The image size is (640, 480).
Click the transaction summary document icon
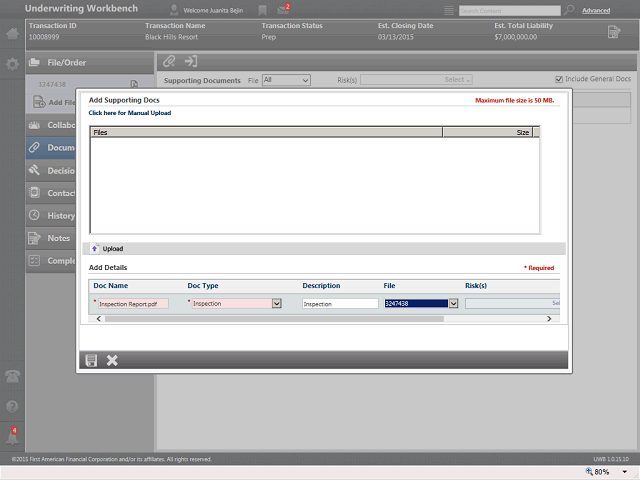click(613, 32)
